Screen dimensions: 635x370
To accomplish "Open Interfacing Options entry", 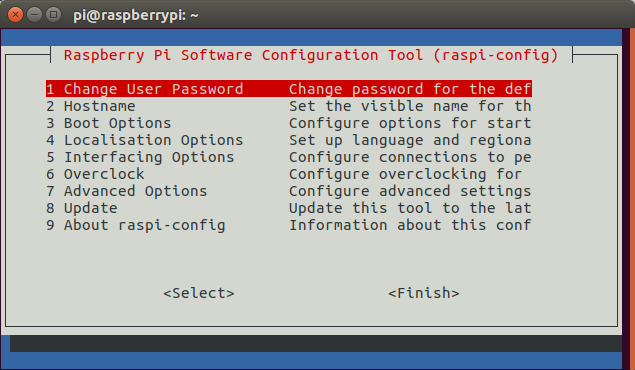I will point(289,157).
